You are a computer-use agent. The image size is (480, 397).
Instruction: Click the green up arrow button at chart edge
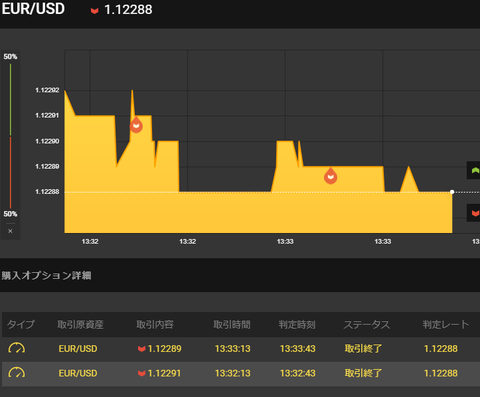tap(474, 170)
